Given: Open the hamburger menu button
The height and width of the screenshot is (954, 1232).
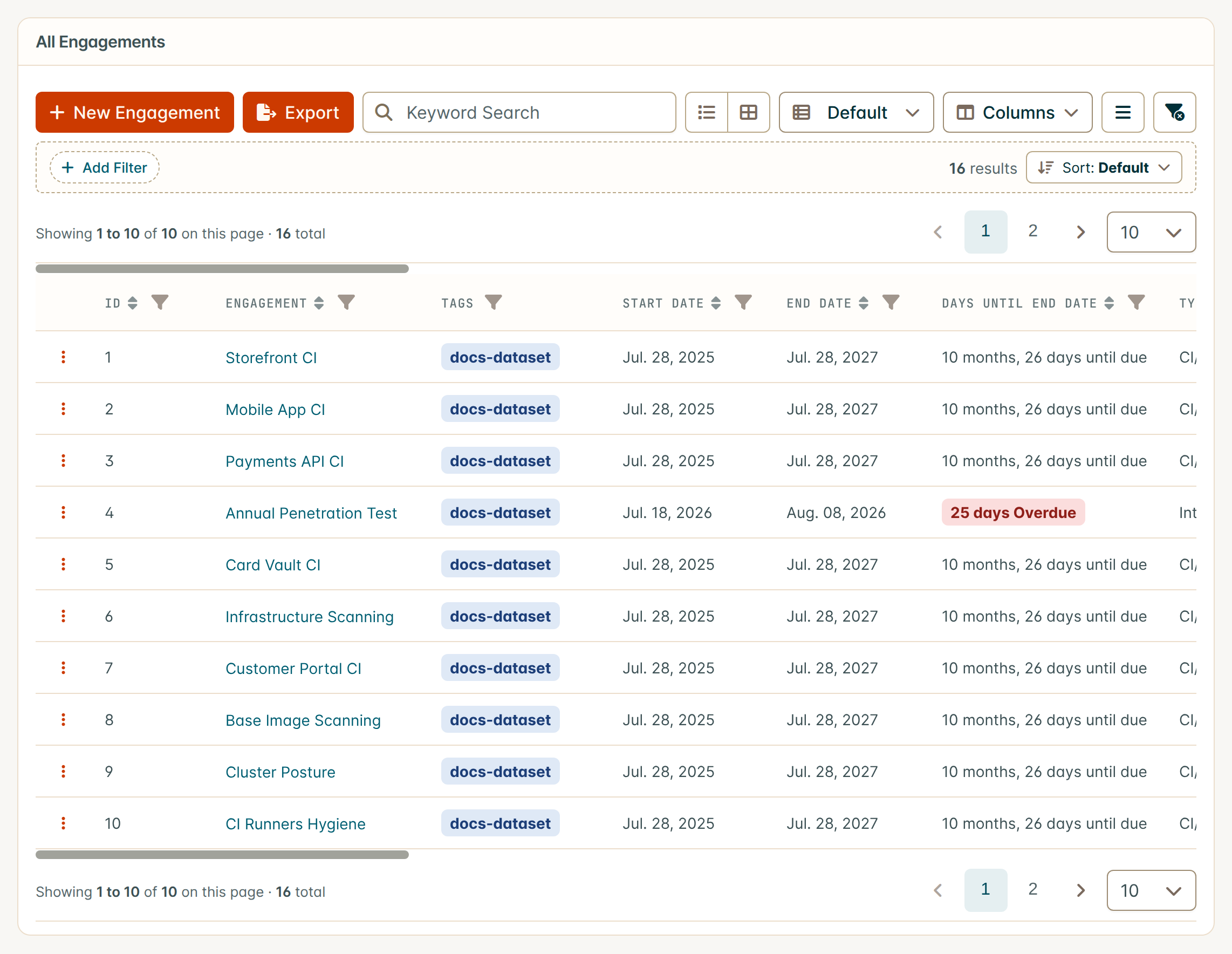Looking at the screenshot, I should (1123, 112).
